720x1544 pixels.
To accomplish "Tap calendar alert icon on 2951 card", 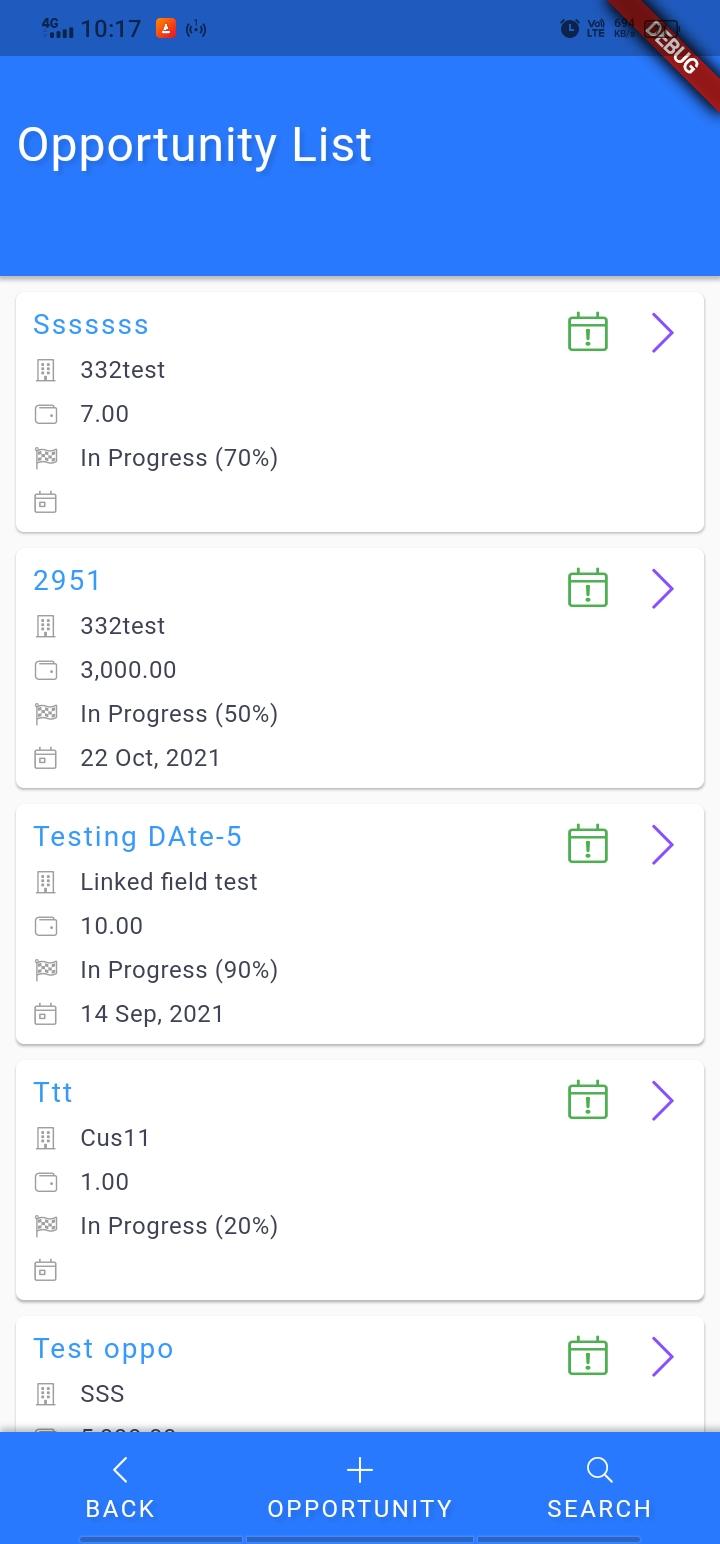I will tap(588, 588).
